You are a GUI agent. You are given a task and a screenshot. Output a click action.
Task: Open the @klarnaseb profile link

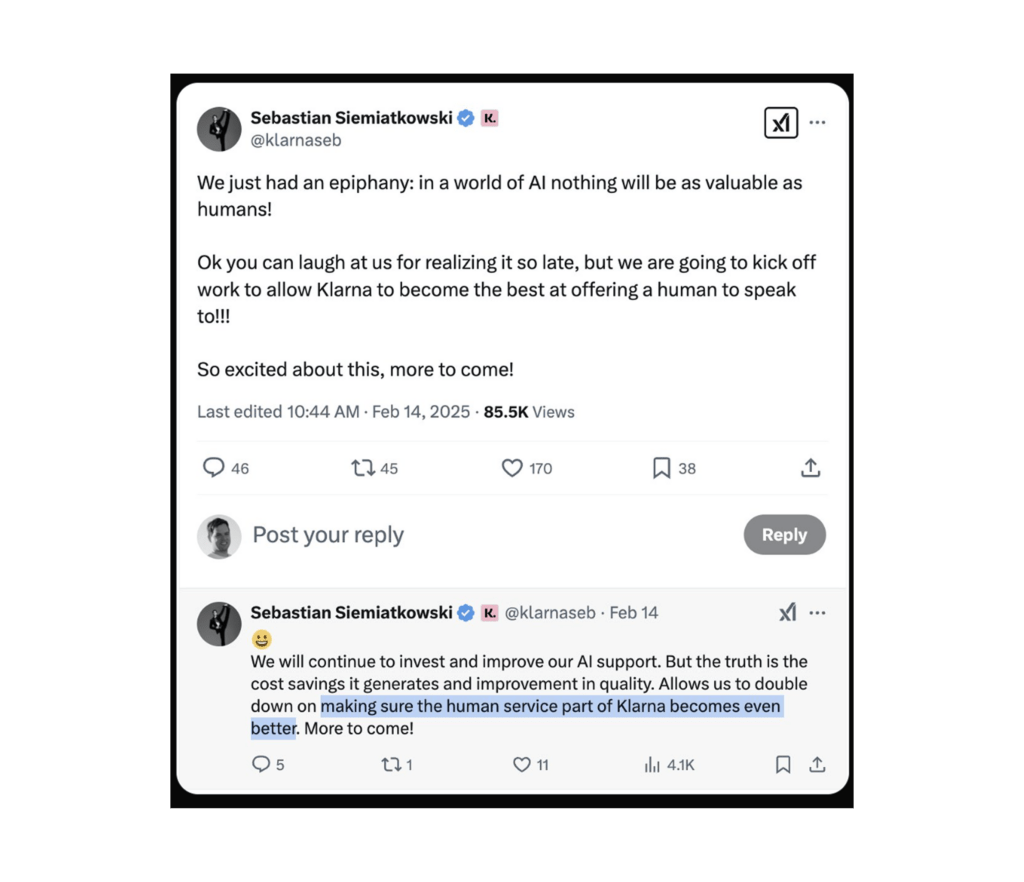(296, 140)
